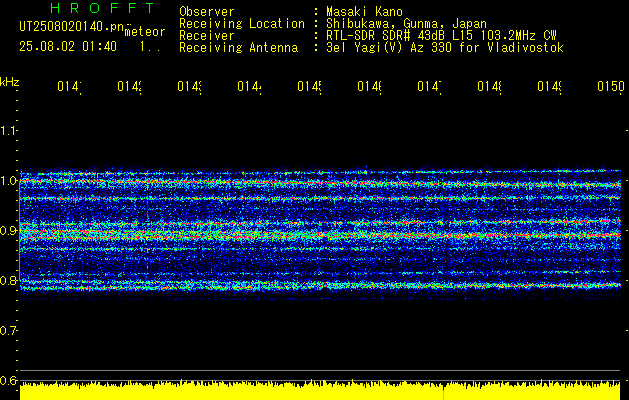Select the file name UT2508020140.pn

pyautogui.click(x=72, y=27)
